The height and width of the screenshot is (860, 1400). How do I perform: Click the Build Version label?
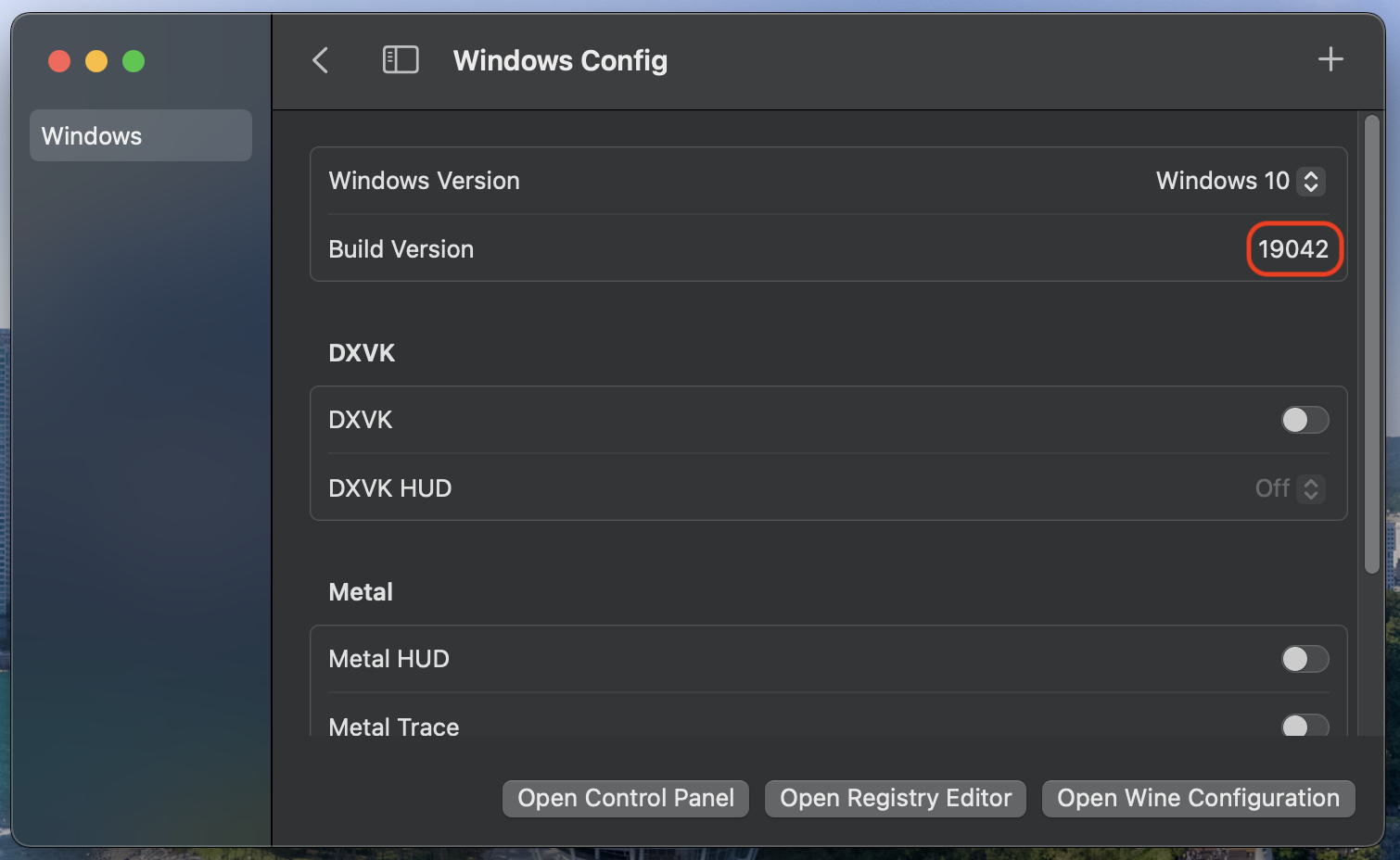pos(401,249)
